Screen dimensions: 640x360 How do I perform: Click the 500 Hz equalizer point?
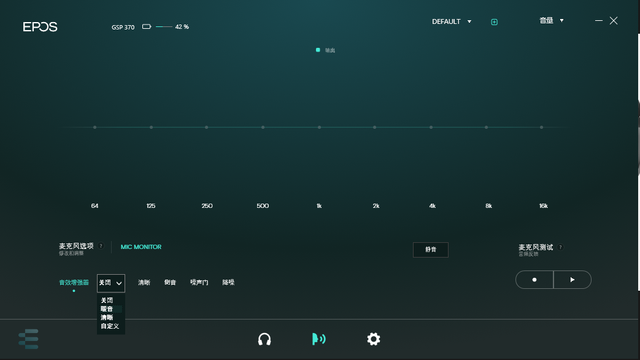tap(263, 127)
